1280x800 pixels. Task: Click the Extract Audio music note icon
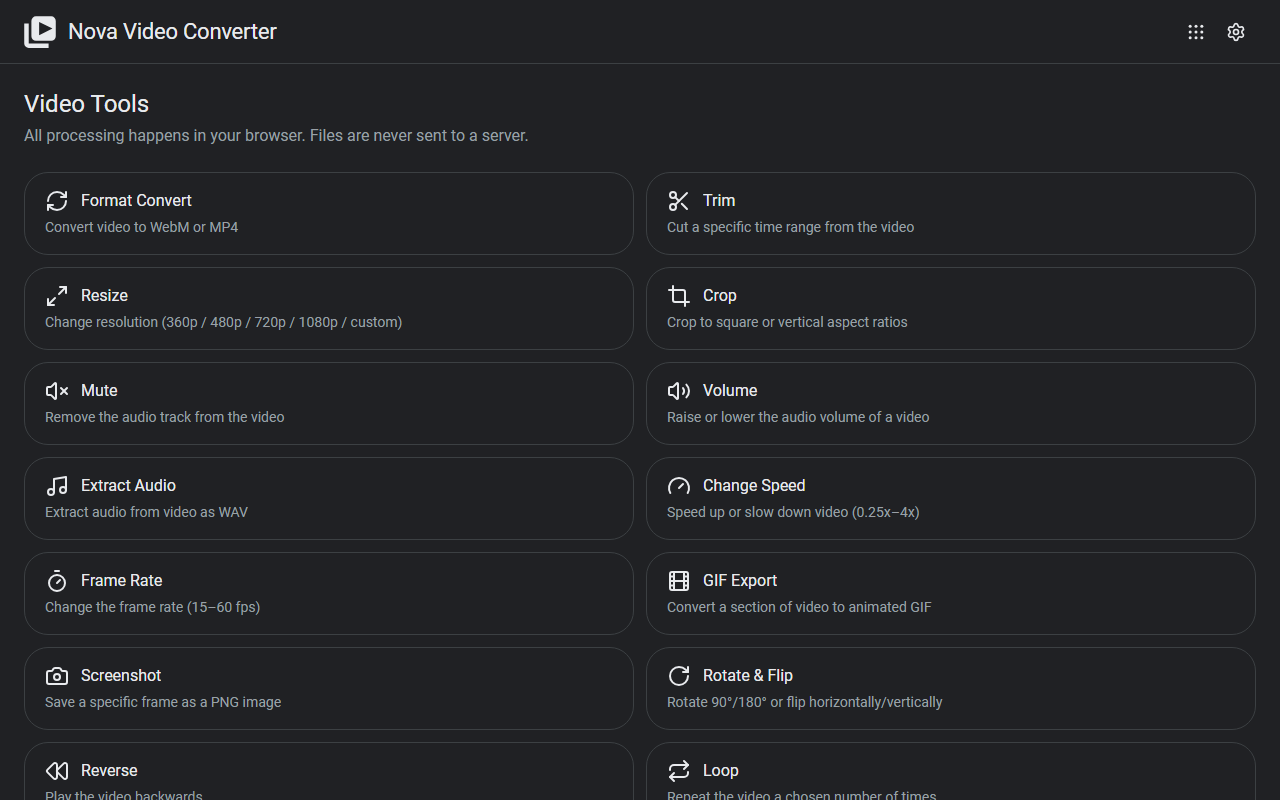point(57,486)
